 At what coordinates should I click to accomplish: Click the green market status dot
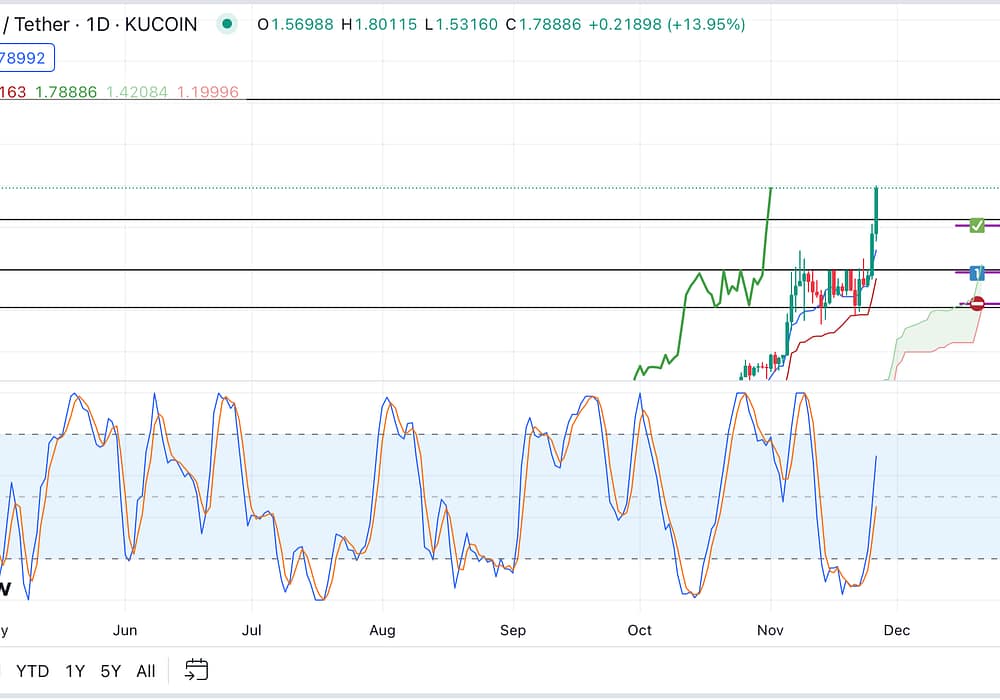pos(228,24)
